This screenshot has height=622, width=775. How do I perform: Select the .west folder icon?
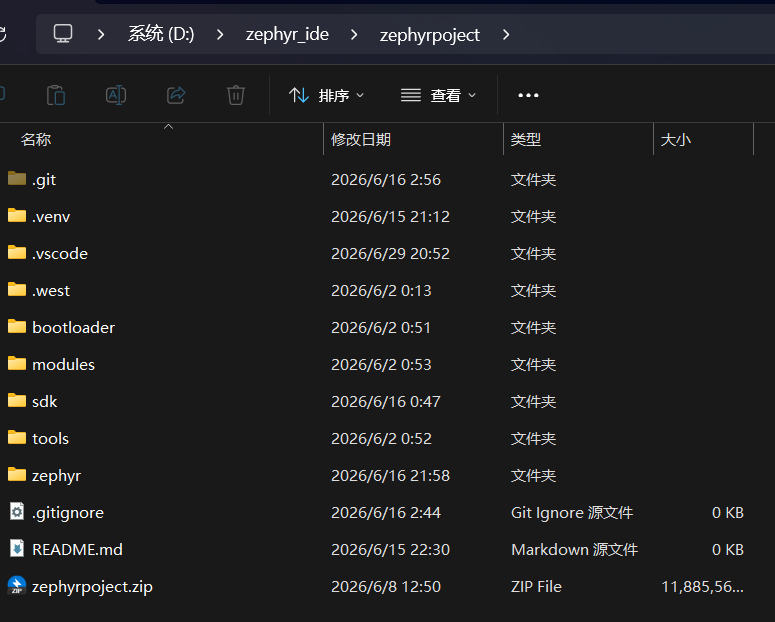(17, 289)
